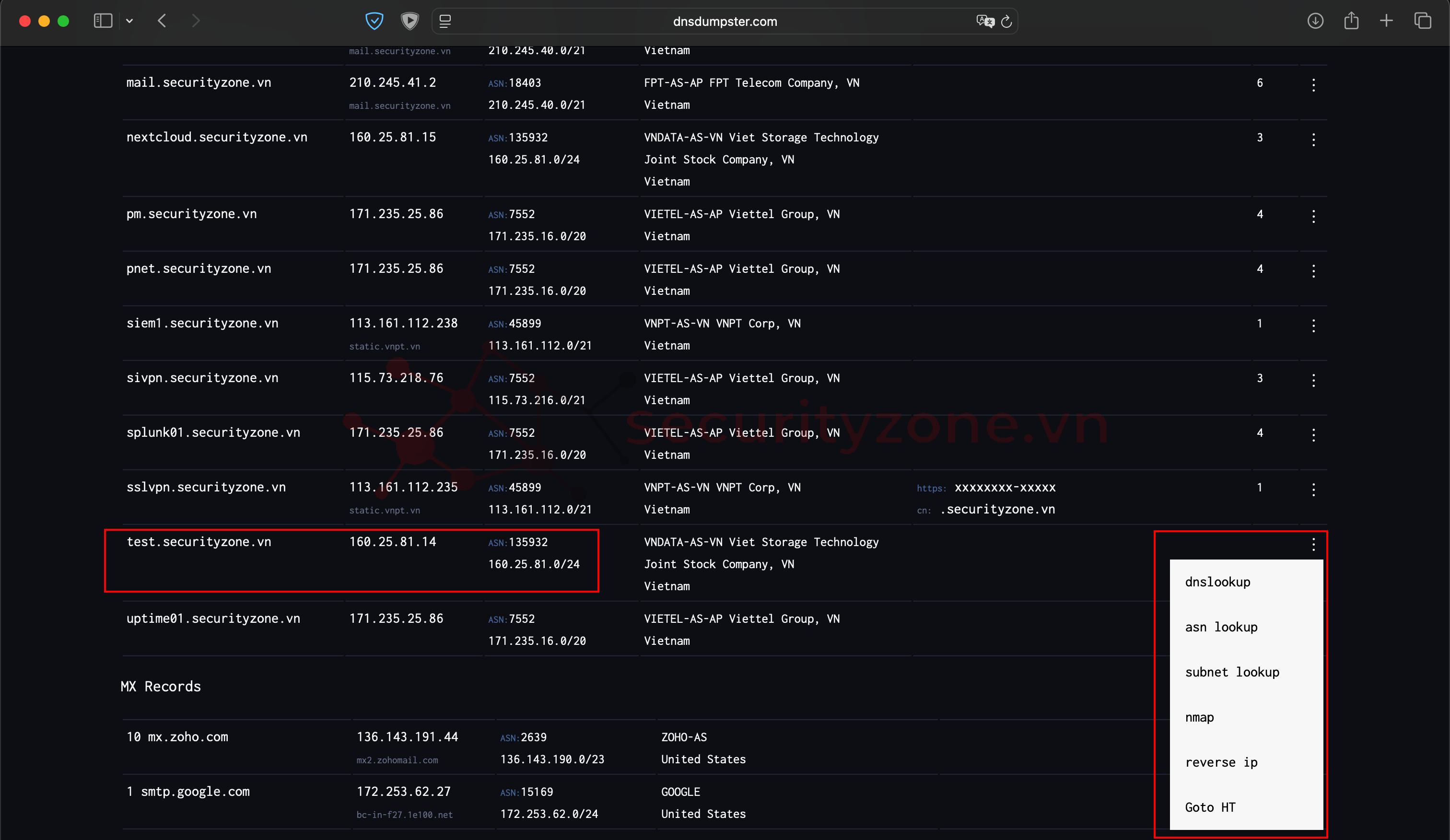Open options menu for sslvpn.securityzone.vn row

(x=1314, y=490)
